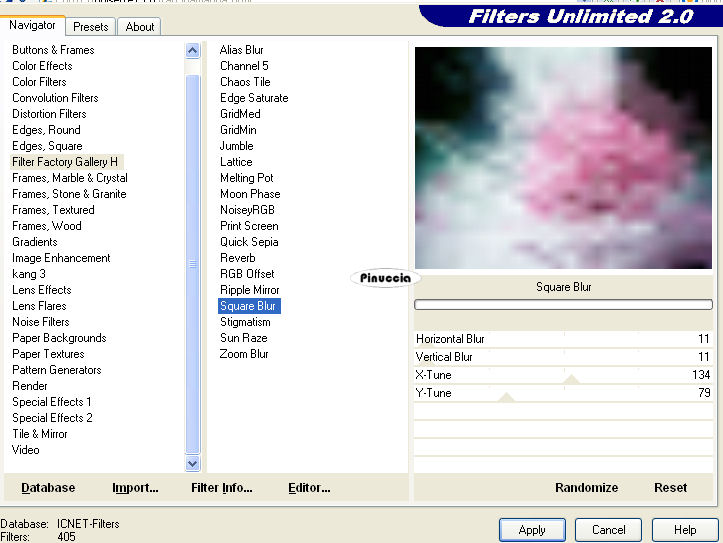Apply the Square Blur filter
Image resolution: width=723 pixels, height=543 pixels.
pyautogui.click(x=532, y=530)
